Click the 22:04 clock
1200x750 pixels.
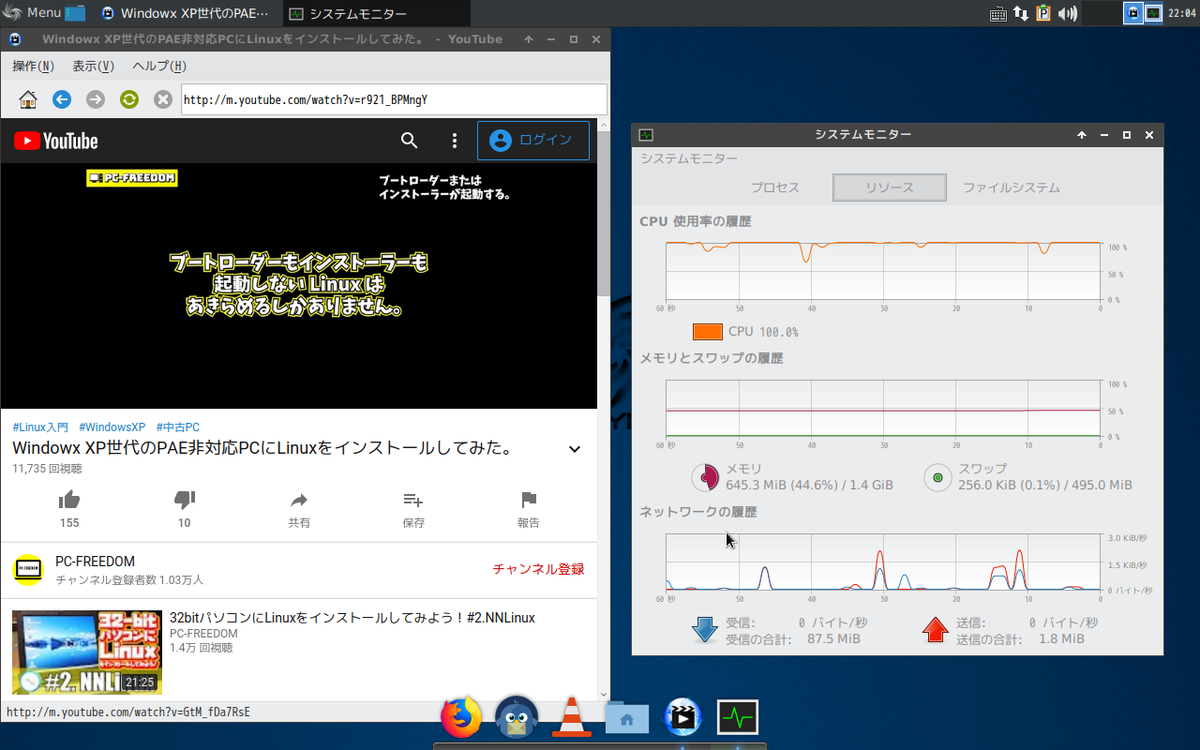(x=1183, y=14)
